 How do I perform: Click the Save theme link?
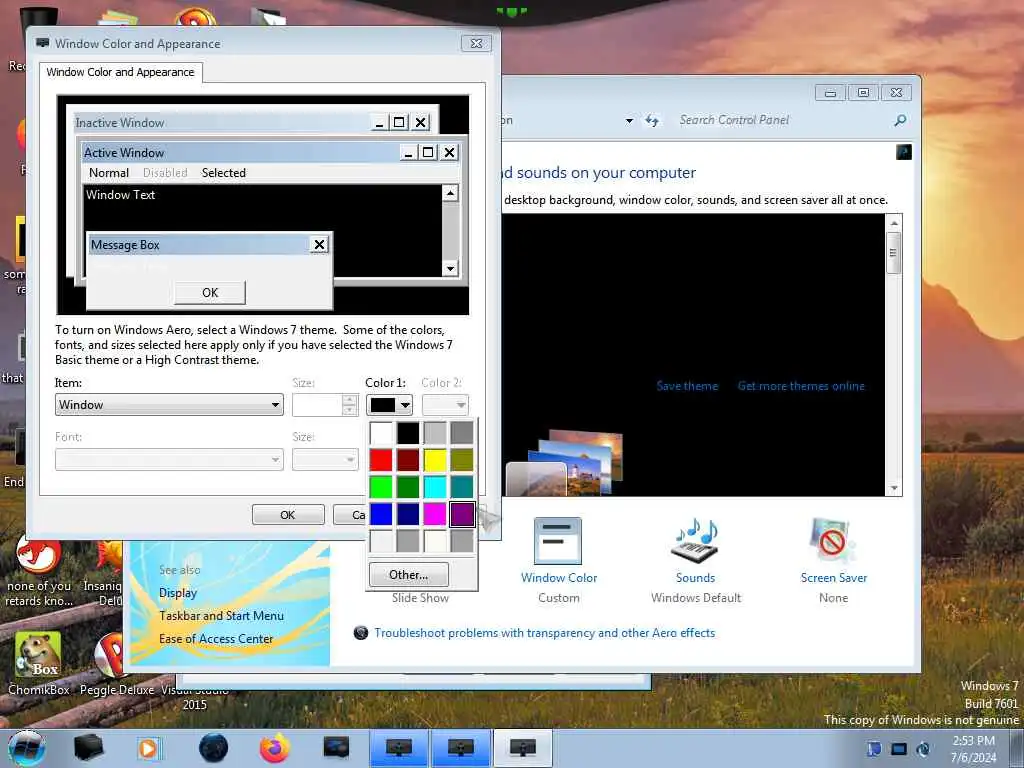(x=687, y=386)
